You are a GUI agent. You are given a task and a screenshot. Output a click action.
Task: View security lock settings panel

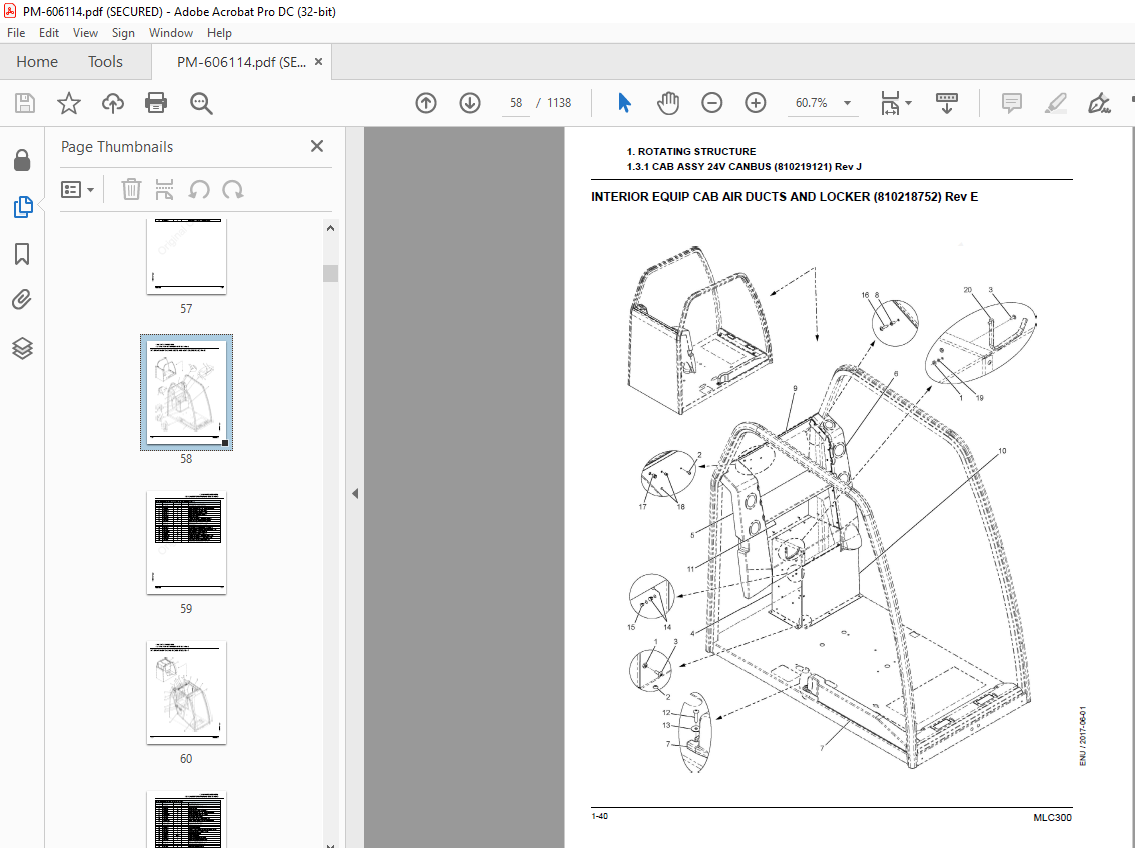[x=22, y=160]
